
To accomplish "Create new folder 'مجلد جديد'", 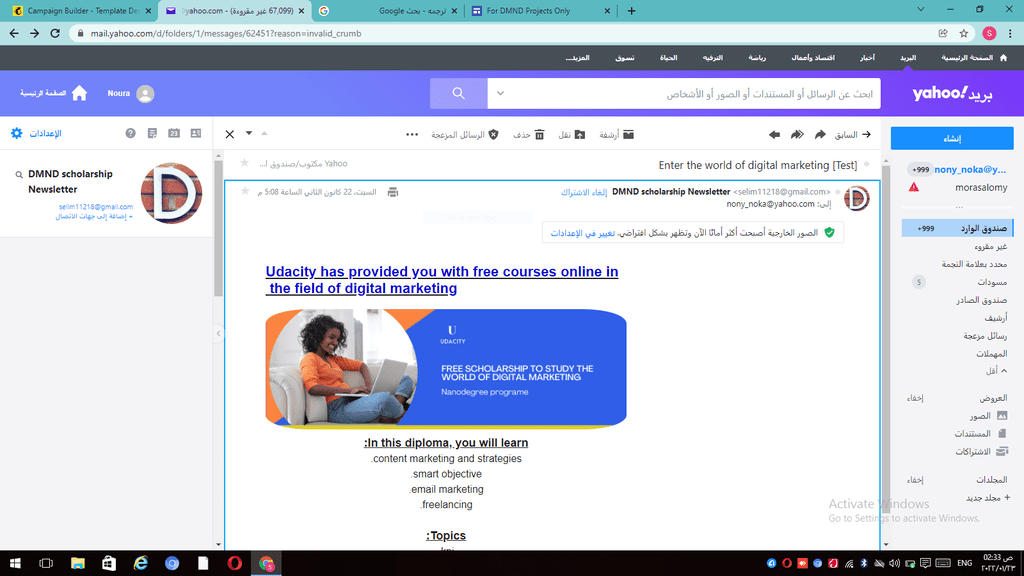I will (x=988, y=498).
